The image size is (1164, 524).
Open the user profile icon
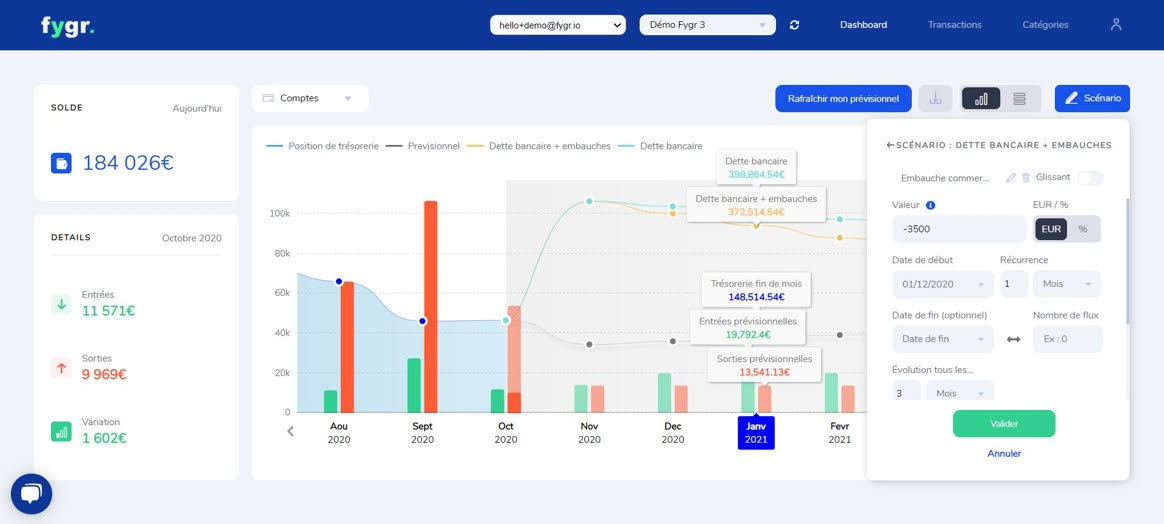click(1116, 24)
